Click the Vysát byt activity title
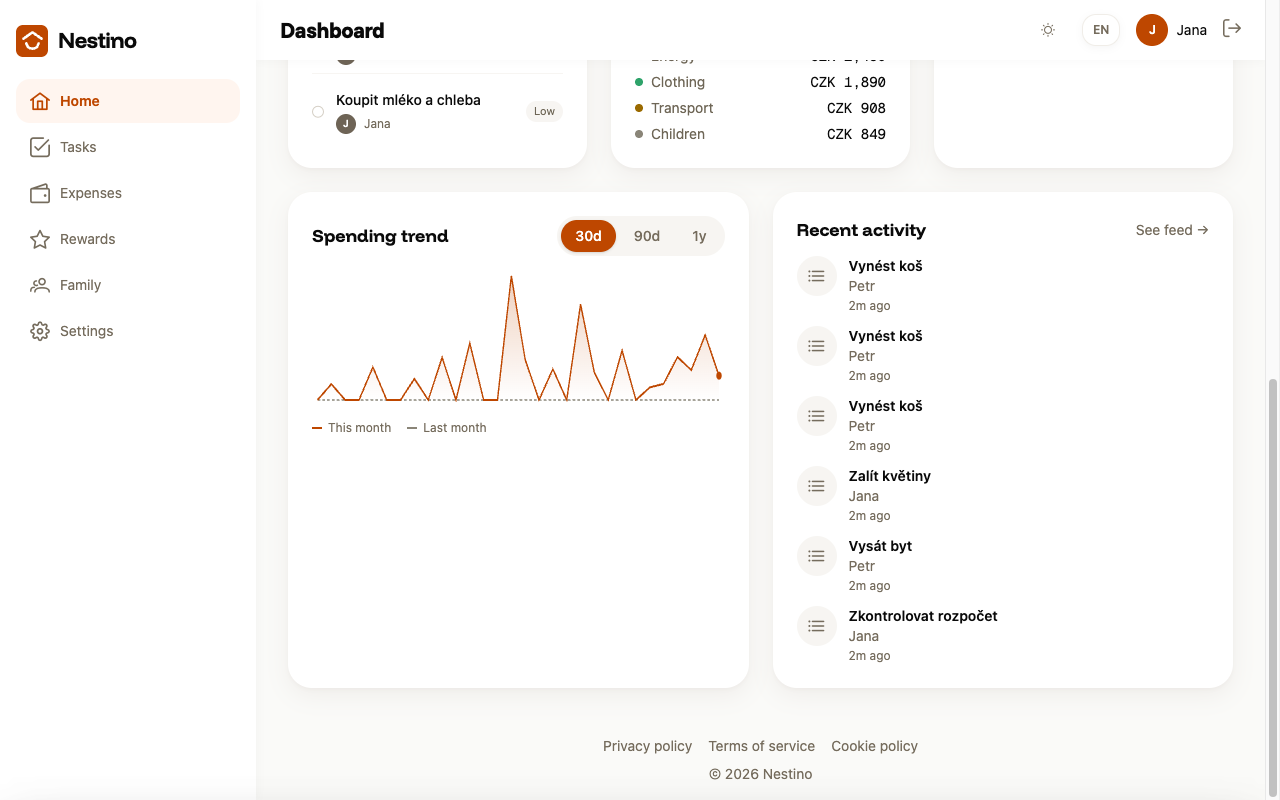Viewport: 1280px width, 800px height. click(880, 546)
